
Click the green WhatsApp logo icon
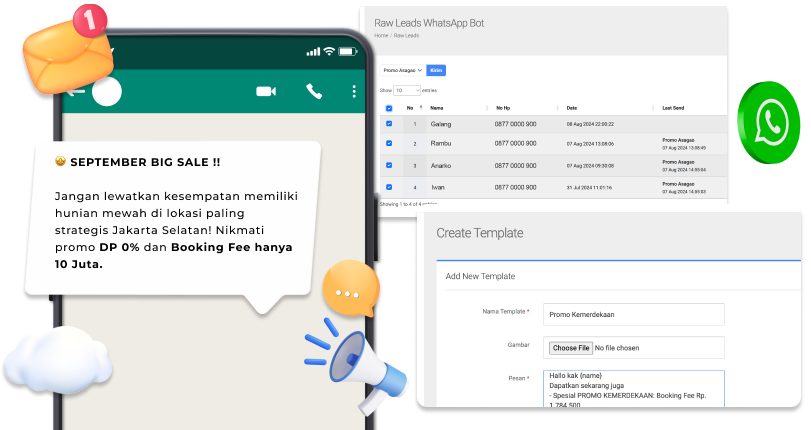pos(772,122)
